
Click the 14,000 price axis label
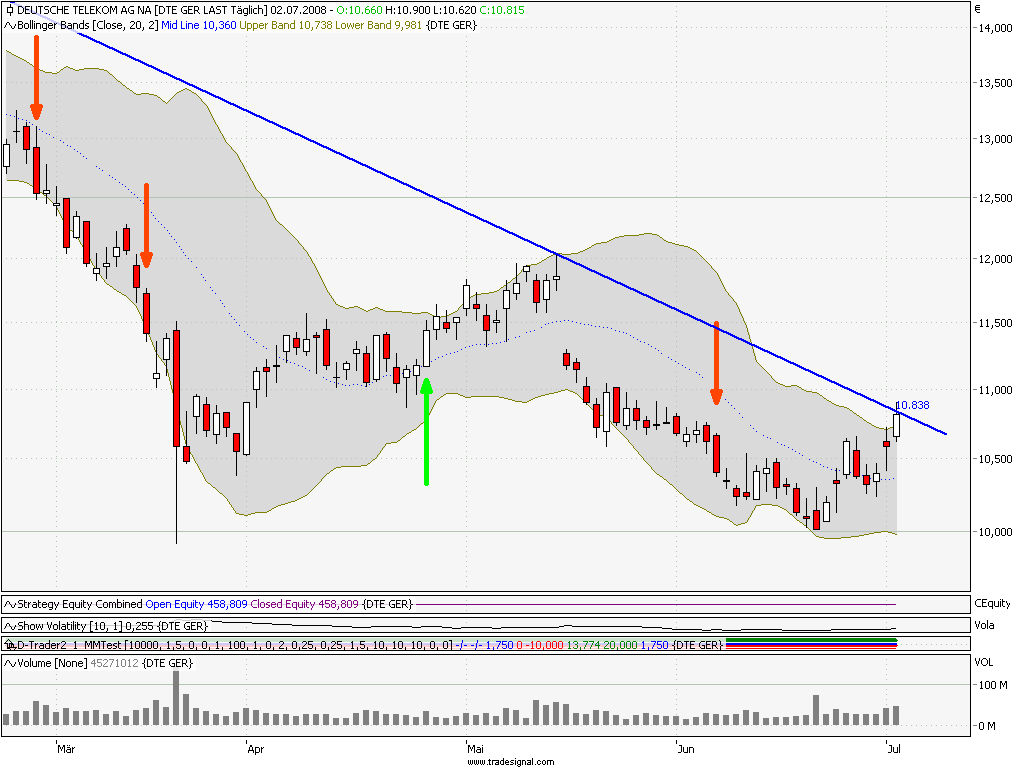pyautogui.click(x=995, y=28)
